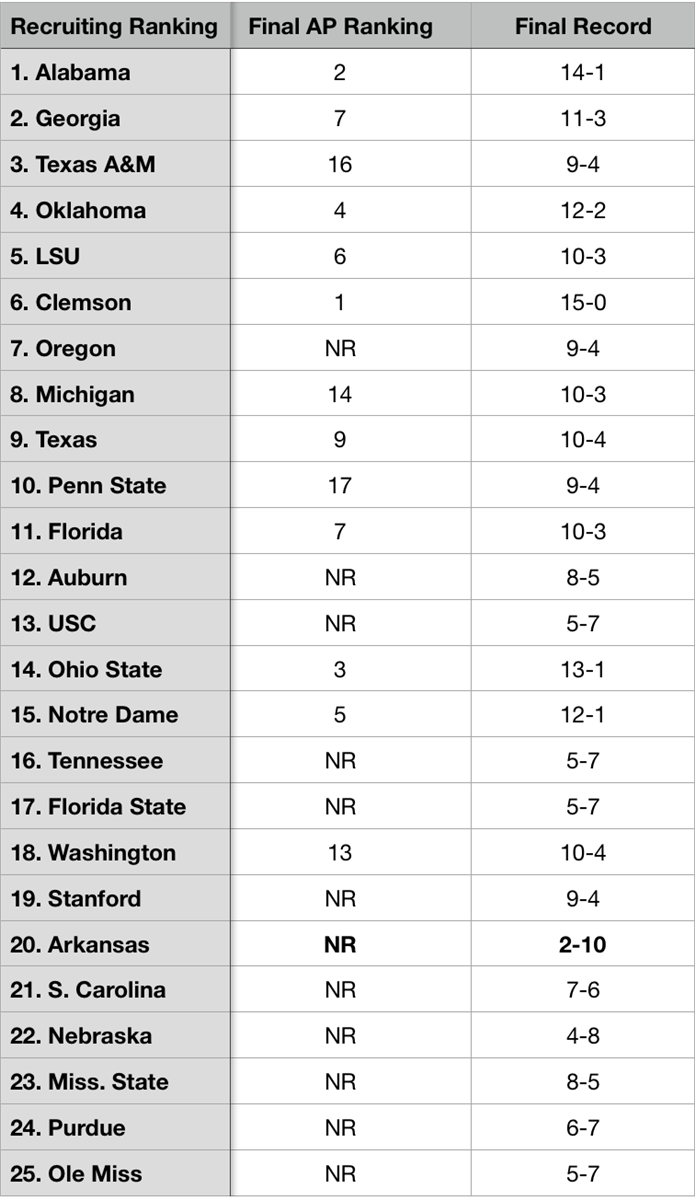The height and width of the screenshot is (1200, 695).
Task: Click Purdue's 6-7 final record cell
Action: point(583,1128)
